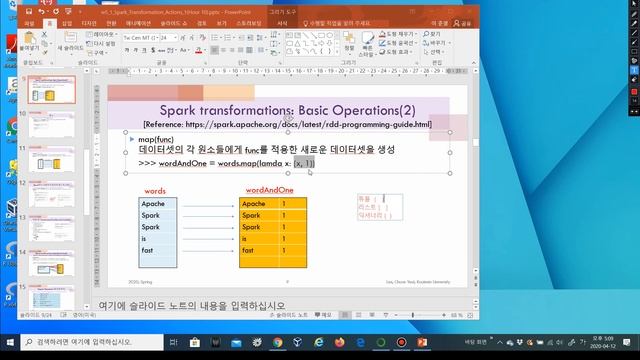Open the Section (구역) dropdown
640x360 pixels.
97,53
